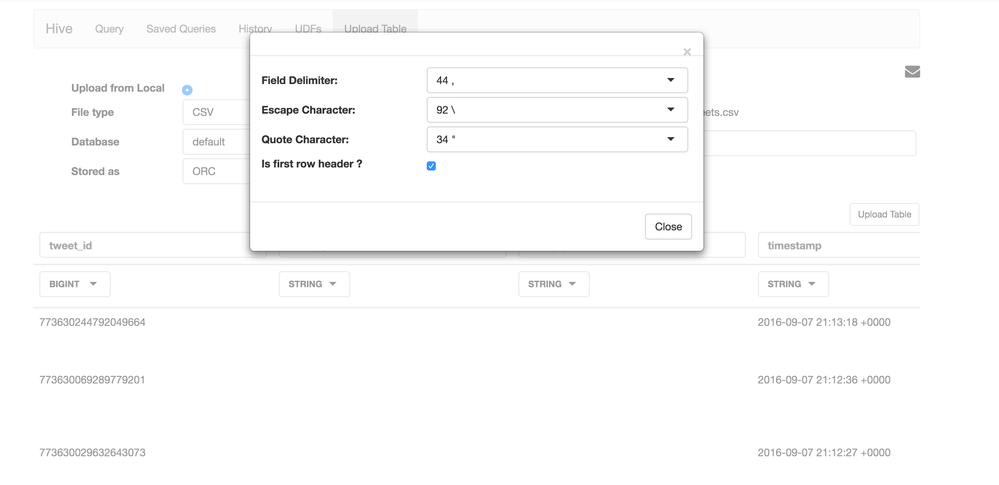Select the Upload Table tab
The width and height of the screenshot is (999, 485).
[375, 29]
